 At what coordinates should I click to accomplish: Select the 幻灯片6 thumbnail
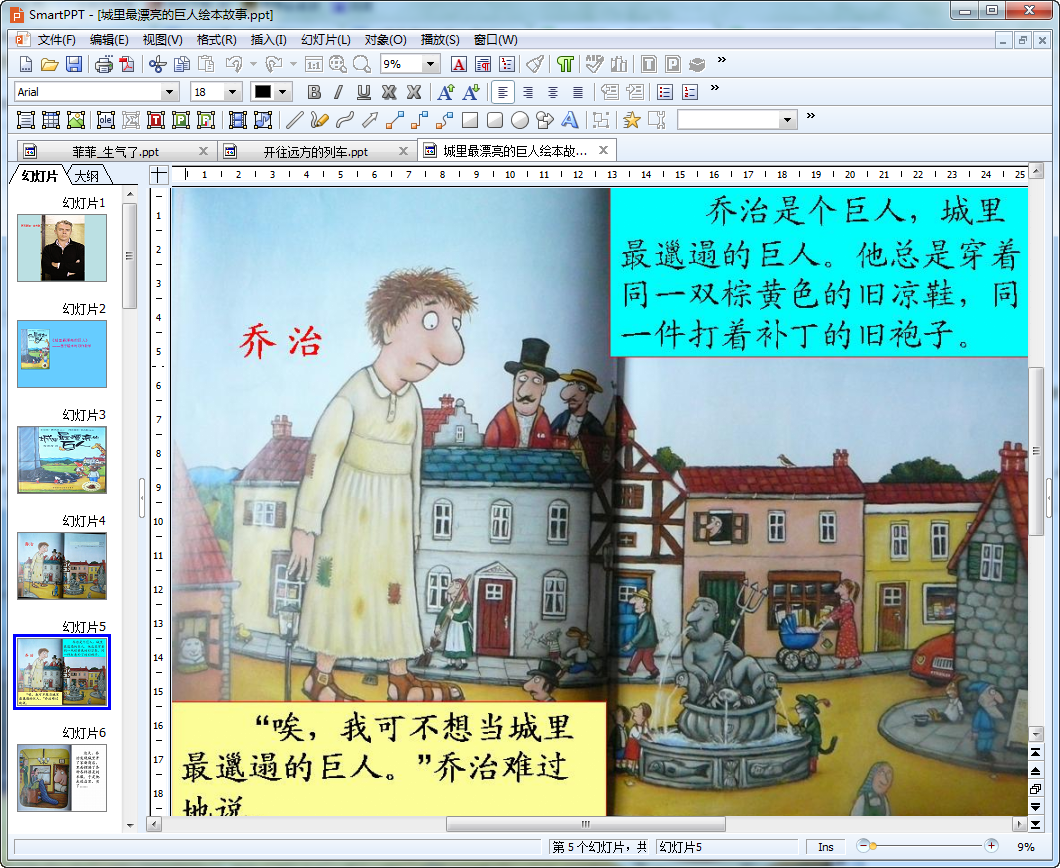(x=62, y=777)
